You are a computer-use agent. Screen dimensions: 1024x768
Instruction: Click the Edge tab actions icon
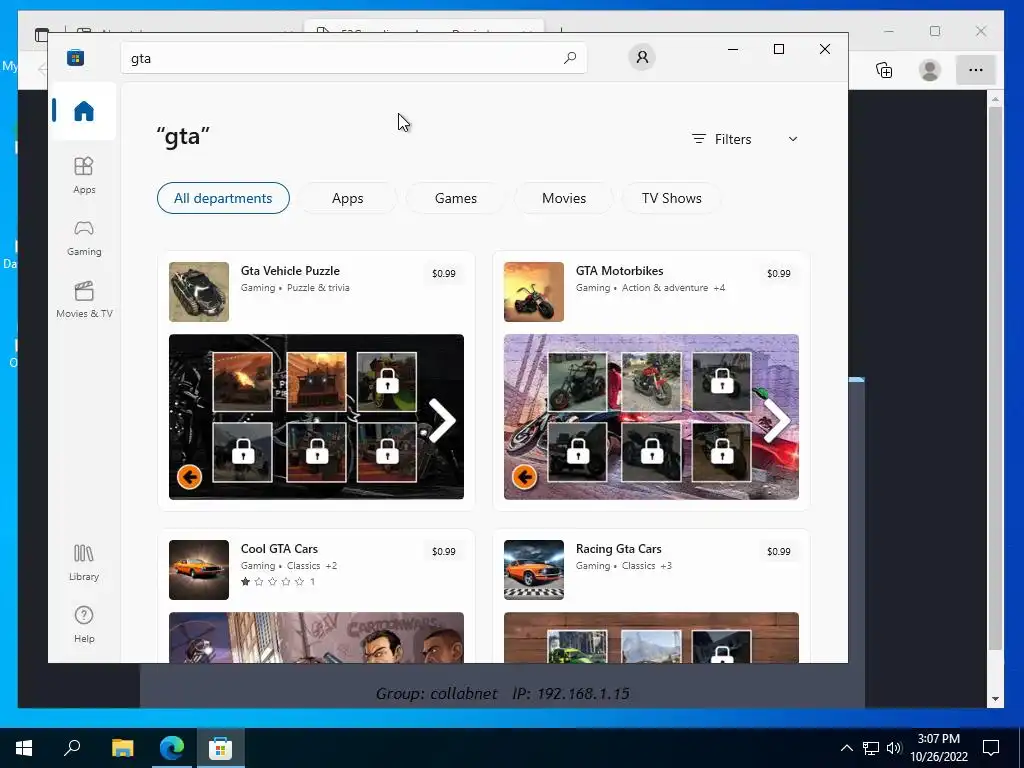(42, 35)
